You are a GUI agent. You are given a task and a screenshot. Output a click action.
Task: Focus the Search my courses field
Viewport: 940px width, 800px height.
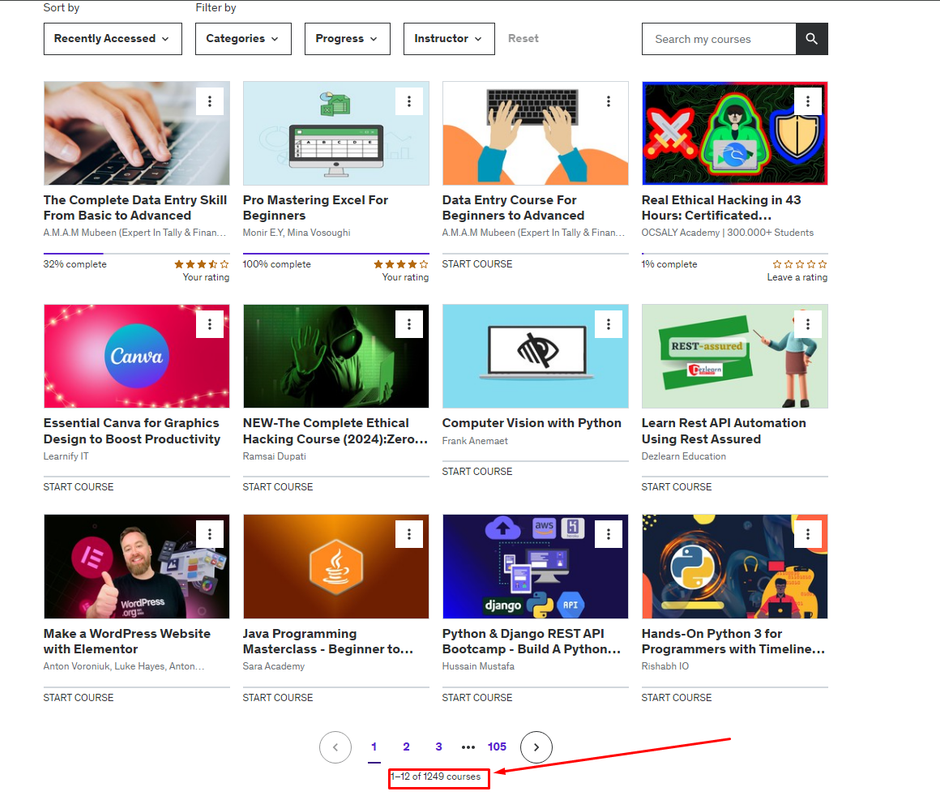click(719, 39)
